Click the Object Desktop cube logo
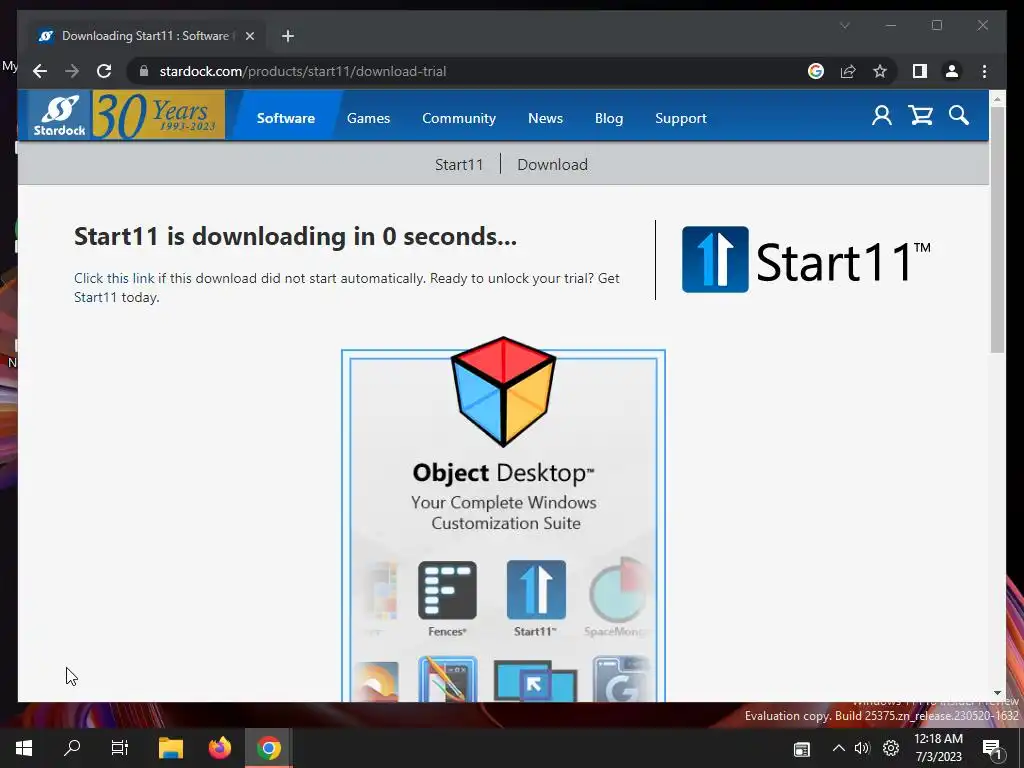Viewport: 1024px width, 768px height. [x=504, y=392]
